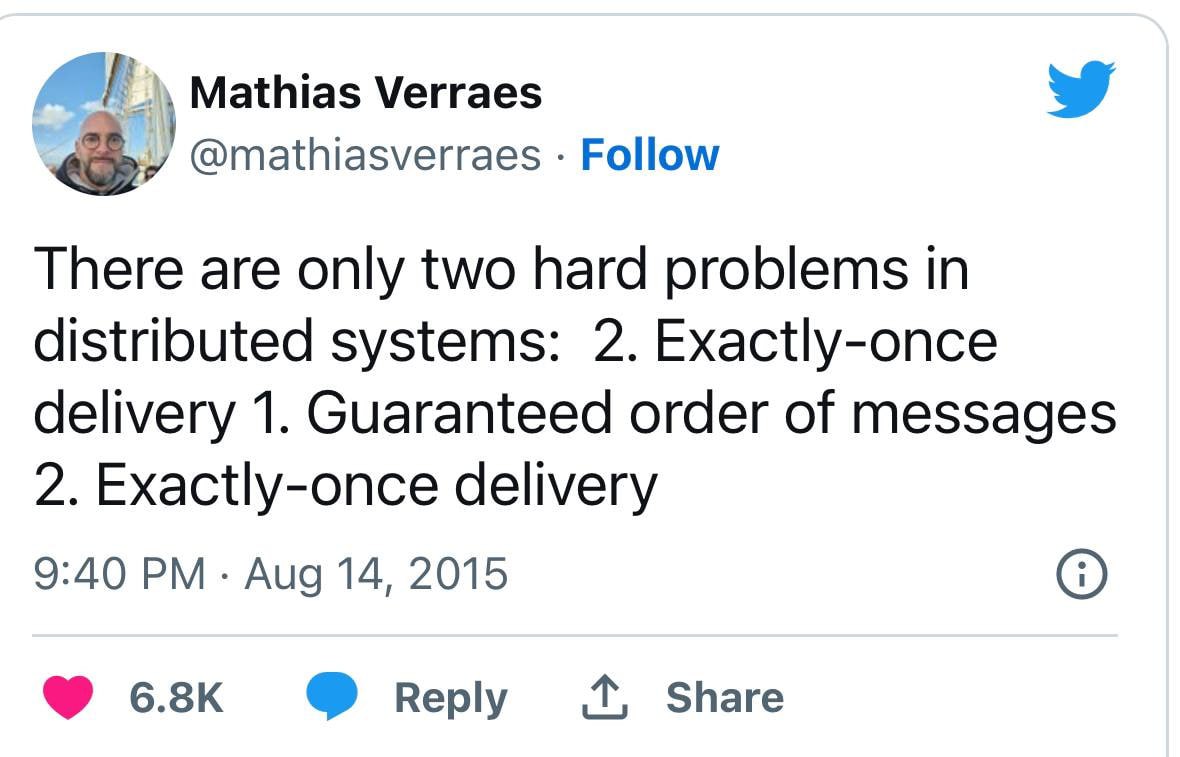
Task: Click the 9:40 PM time text
Action: pyautogui.click(x=119, y=574)
